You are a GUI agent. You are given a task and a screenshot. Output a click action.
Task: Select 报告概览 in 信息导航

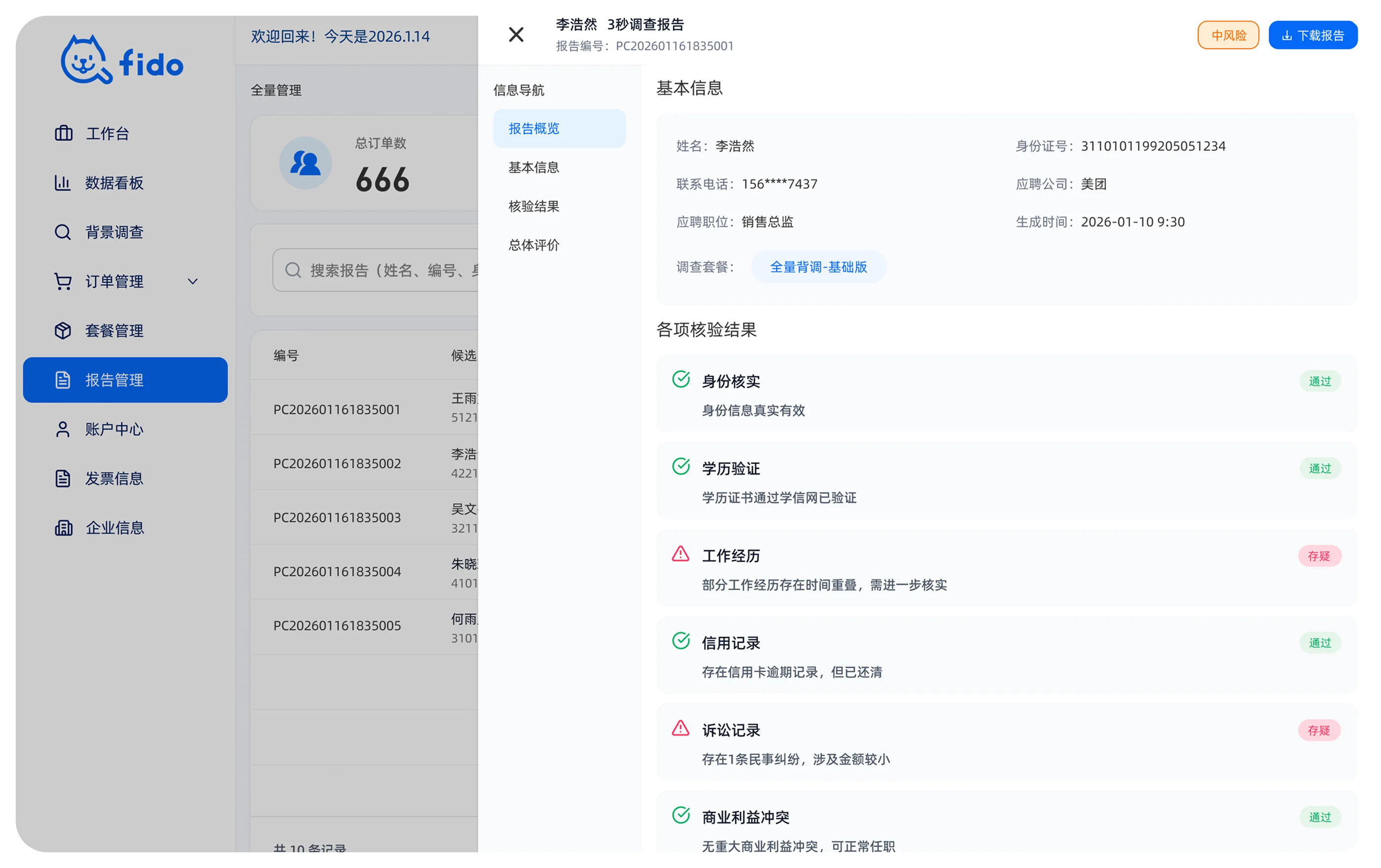[x=559, y=129]
